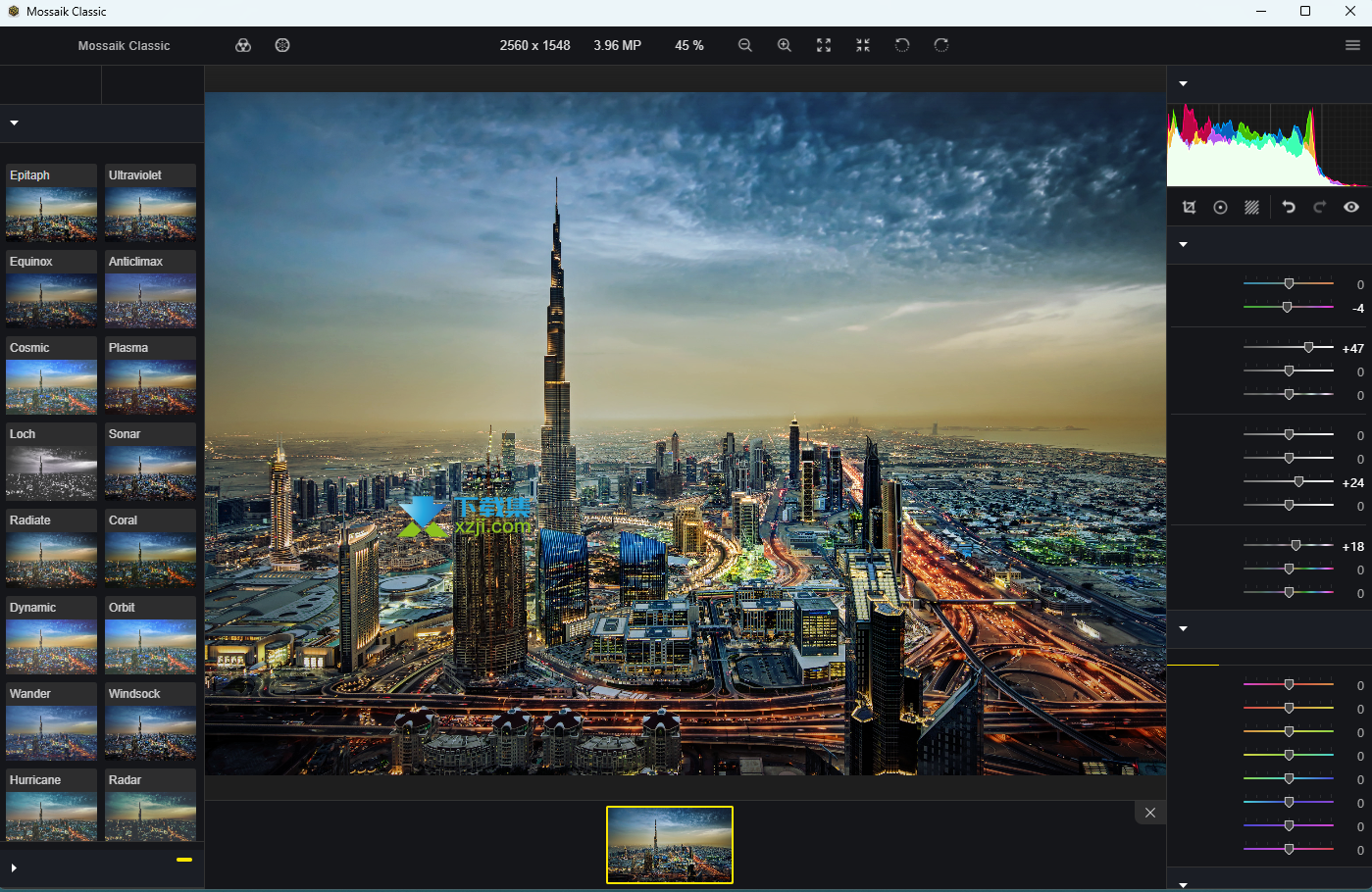1372x892 pixels.
Task: Apply the Equinox preset
Action: [x=51, y=289]
